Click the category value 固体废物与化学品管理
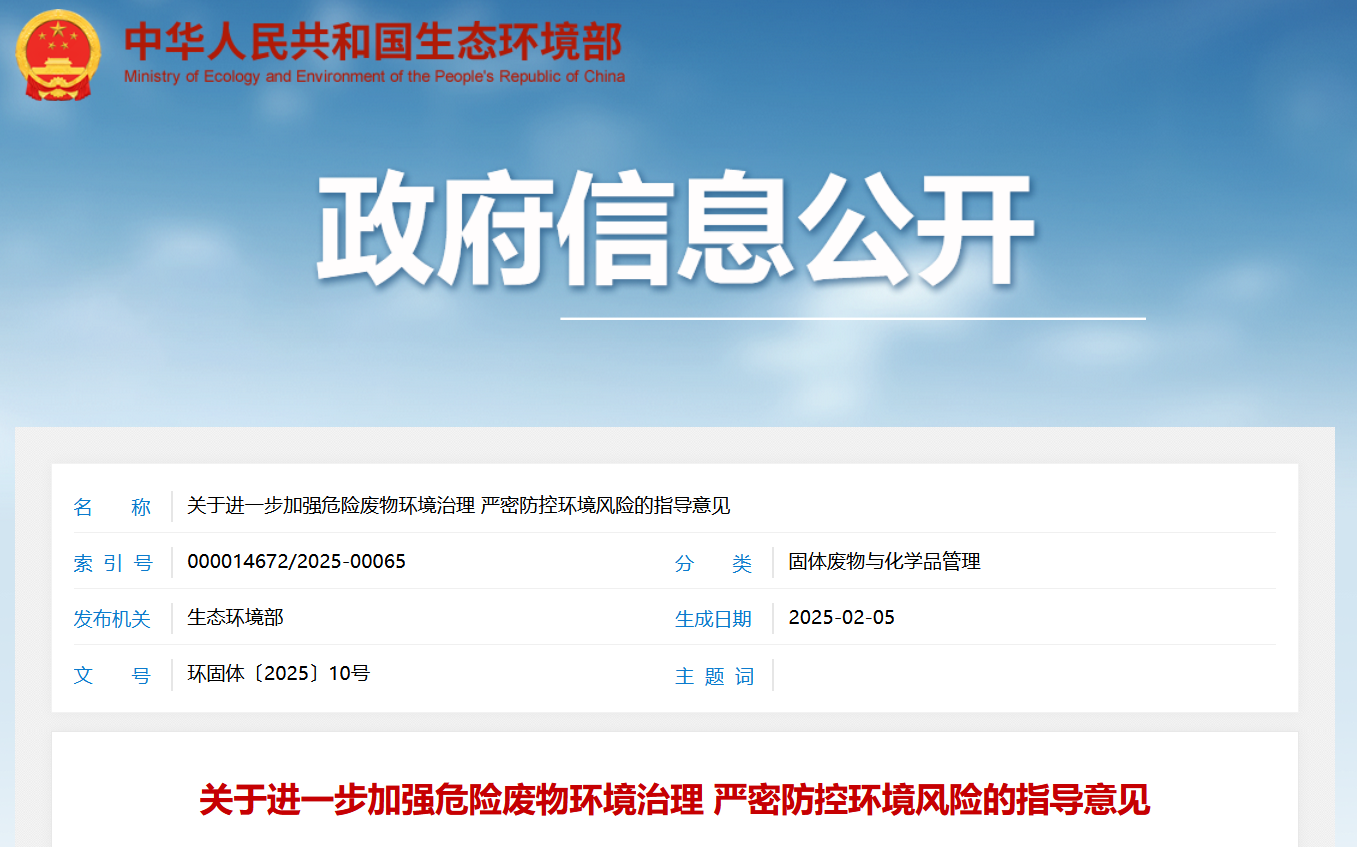Viewport: 1357px width, 847px height. point(884,562)
